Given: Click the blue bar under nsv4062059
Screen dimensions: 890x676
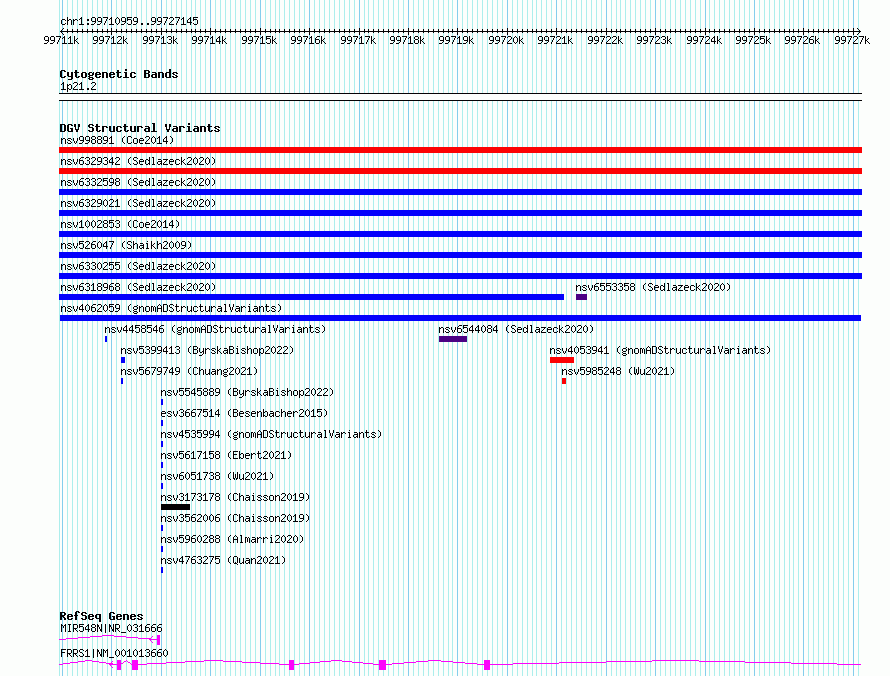Looking at the screenshot, I should (x=460, y=318).
